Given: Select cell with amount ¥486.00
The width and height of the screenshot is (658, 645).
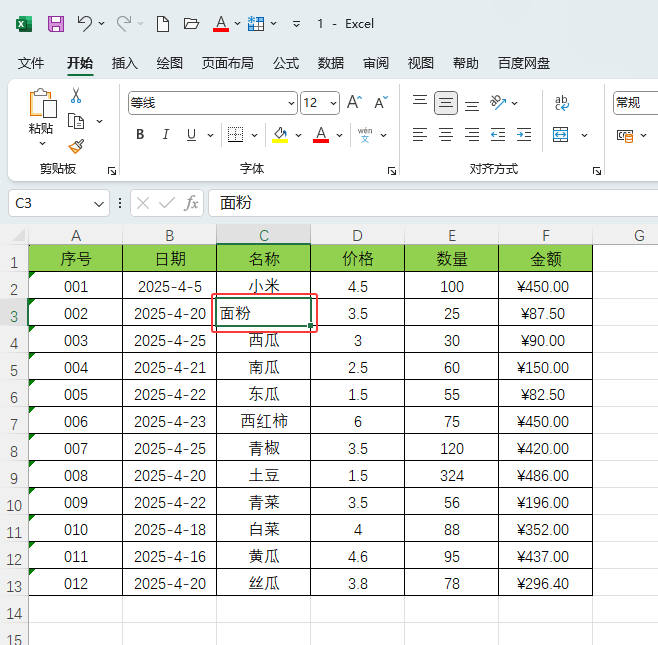Looking at the screenshot, I should coord(546,475).
